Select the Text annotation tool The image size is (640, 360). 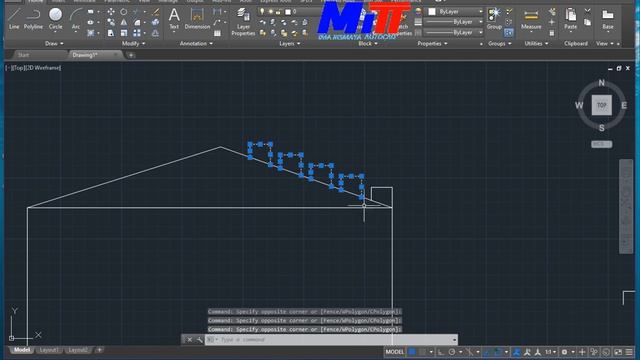coord(174,19)
